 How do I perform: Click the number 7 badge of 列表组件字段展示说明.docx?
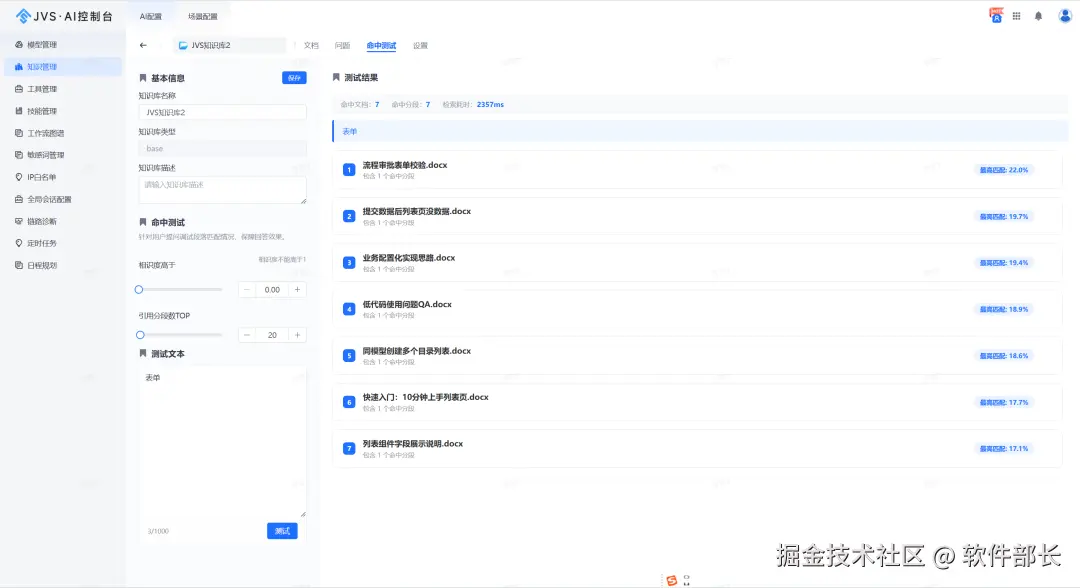349,448
